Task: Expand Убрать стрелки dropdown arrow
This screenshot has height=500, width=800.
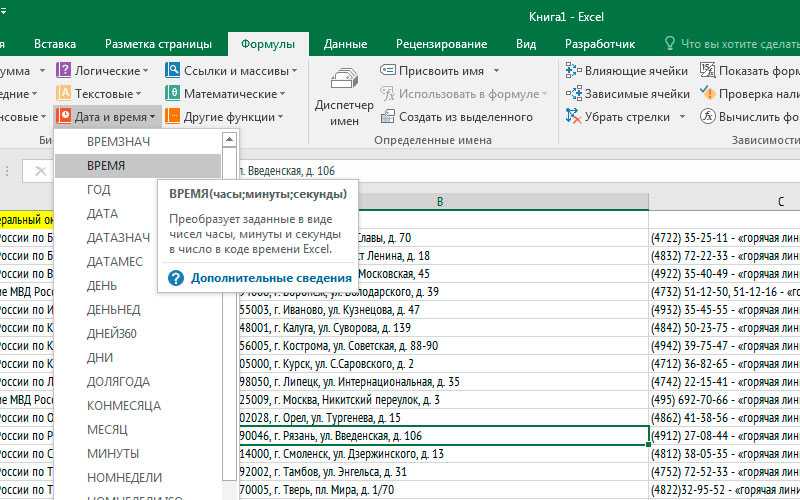Action: (683, 117)
